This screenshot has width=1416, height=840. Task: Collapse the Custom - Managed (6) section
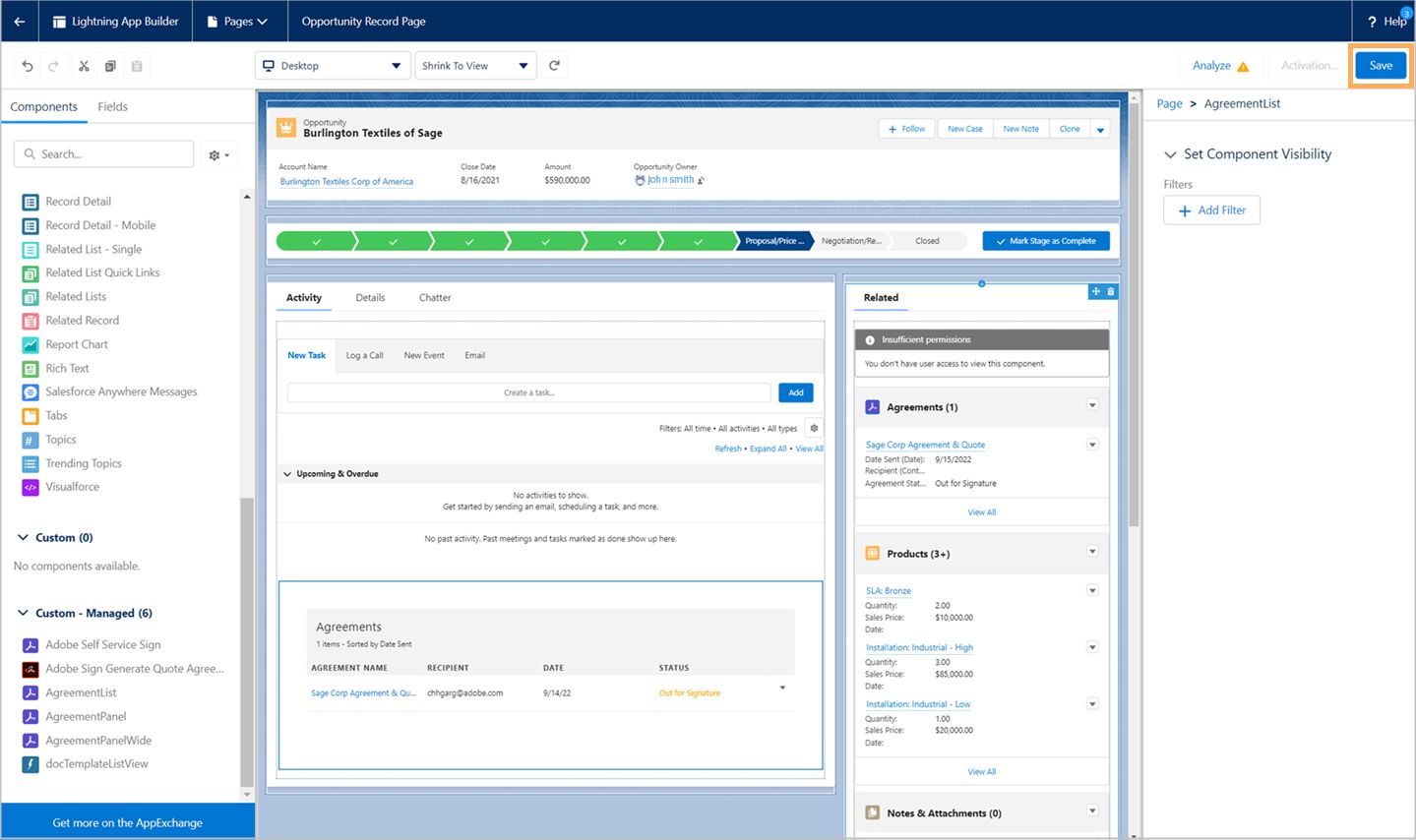coord(23,613)
